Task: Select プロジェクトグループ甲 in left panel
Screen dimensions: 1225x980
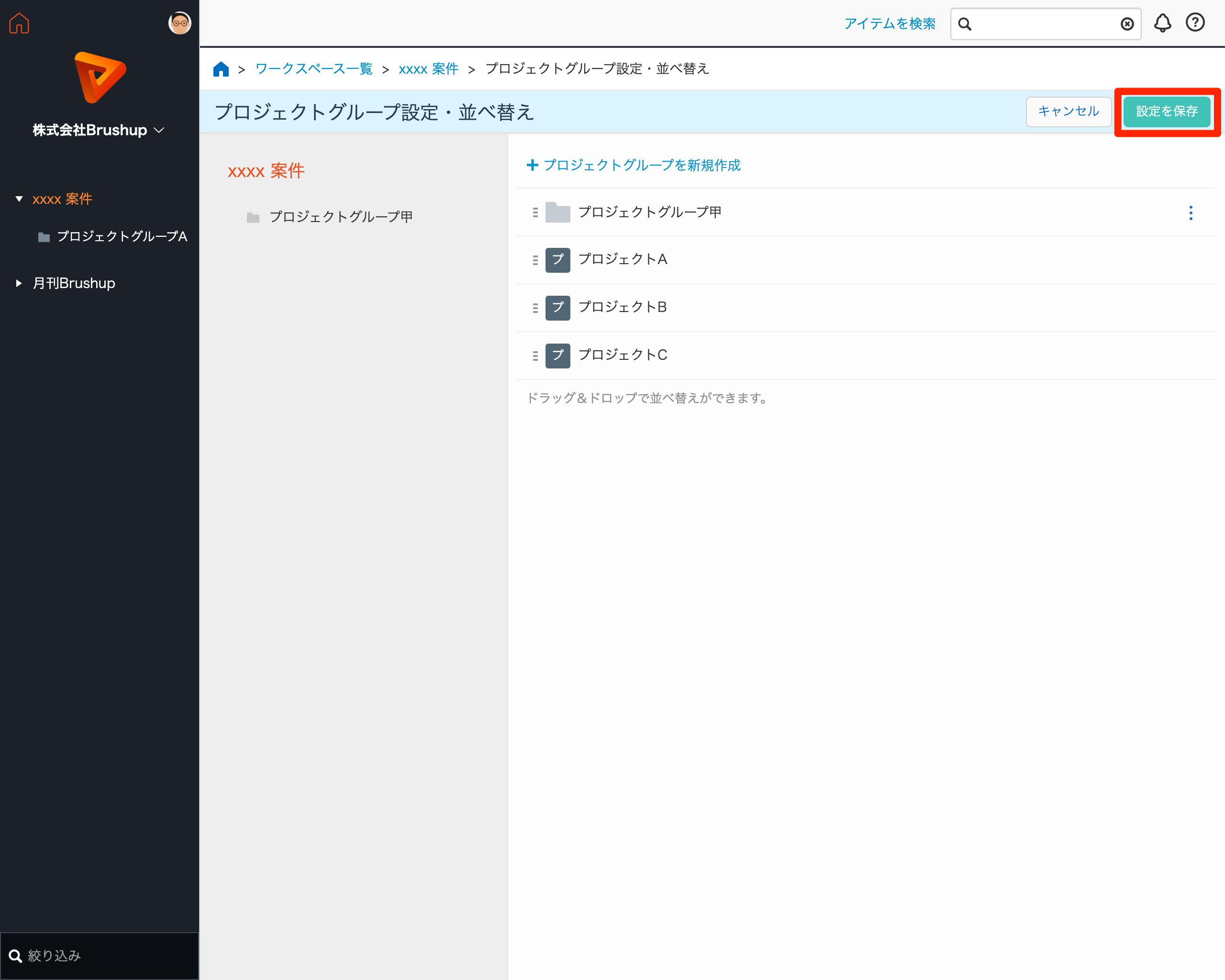Action: [x=340, y=217]
